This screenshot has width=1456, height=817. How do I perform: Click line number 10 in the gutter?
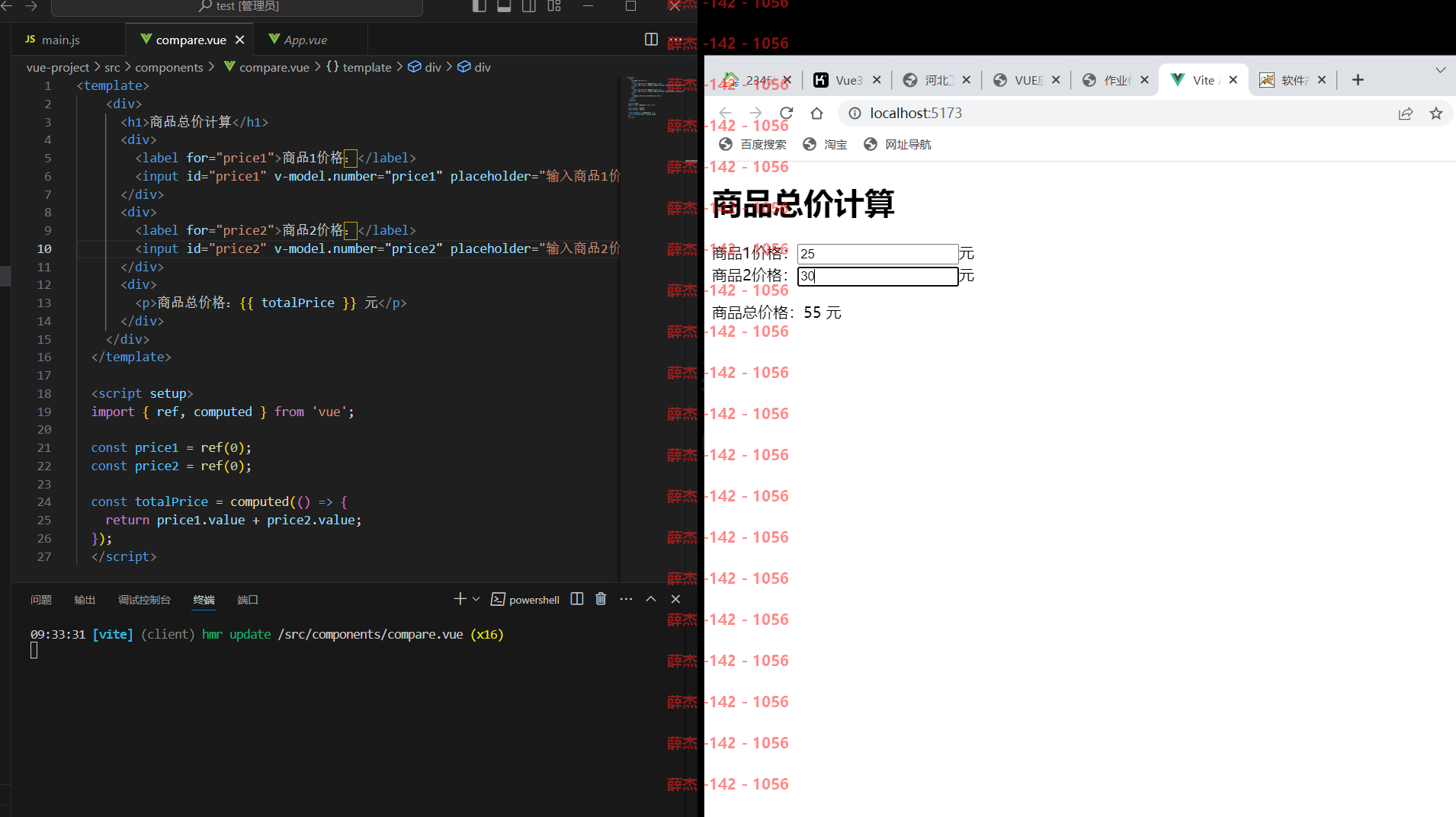tap(44, 248)
